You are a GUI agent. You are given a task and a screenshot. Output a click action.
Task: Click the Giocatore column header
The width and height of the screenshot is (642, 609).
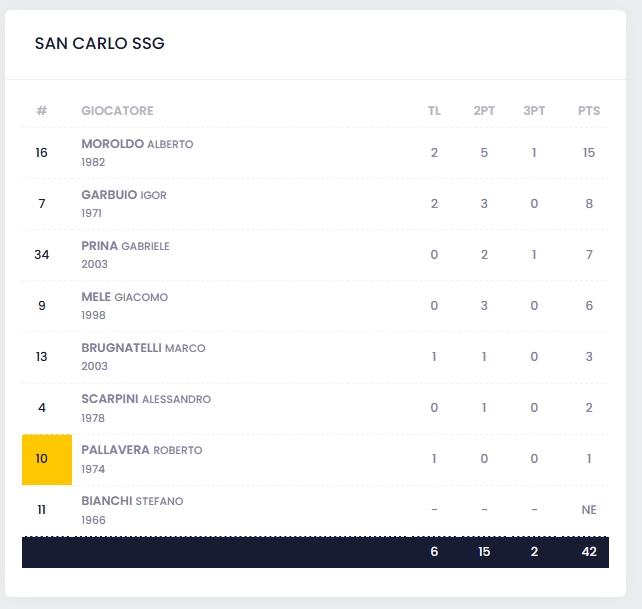coord(117,111)
